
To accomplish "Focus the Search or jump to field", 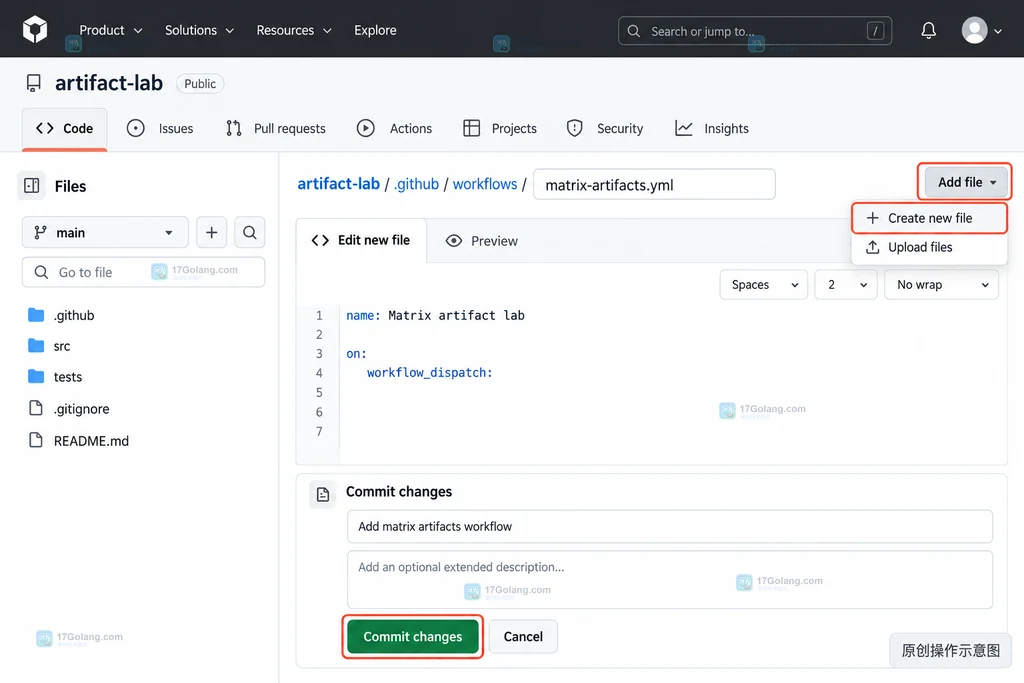I will click(755, 31).
